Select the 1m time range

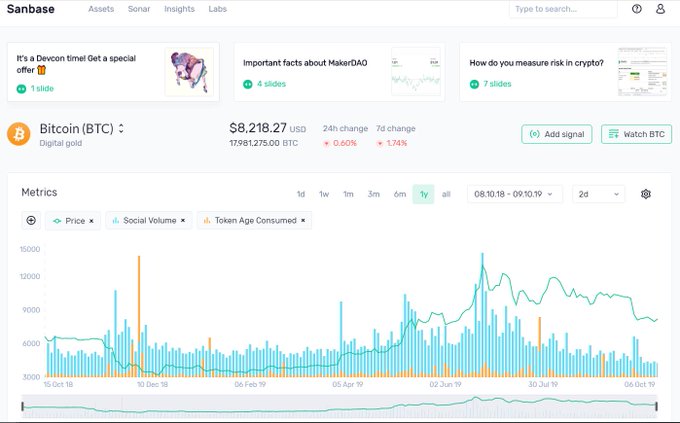pos(348,194)
